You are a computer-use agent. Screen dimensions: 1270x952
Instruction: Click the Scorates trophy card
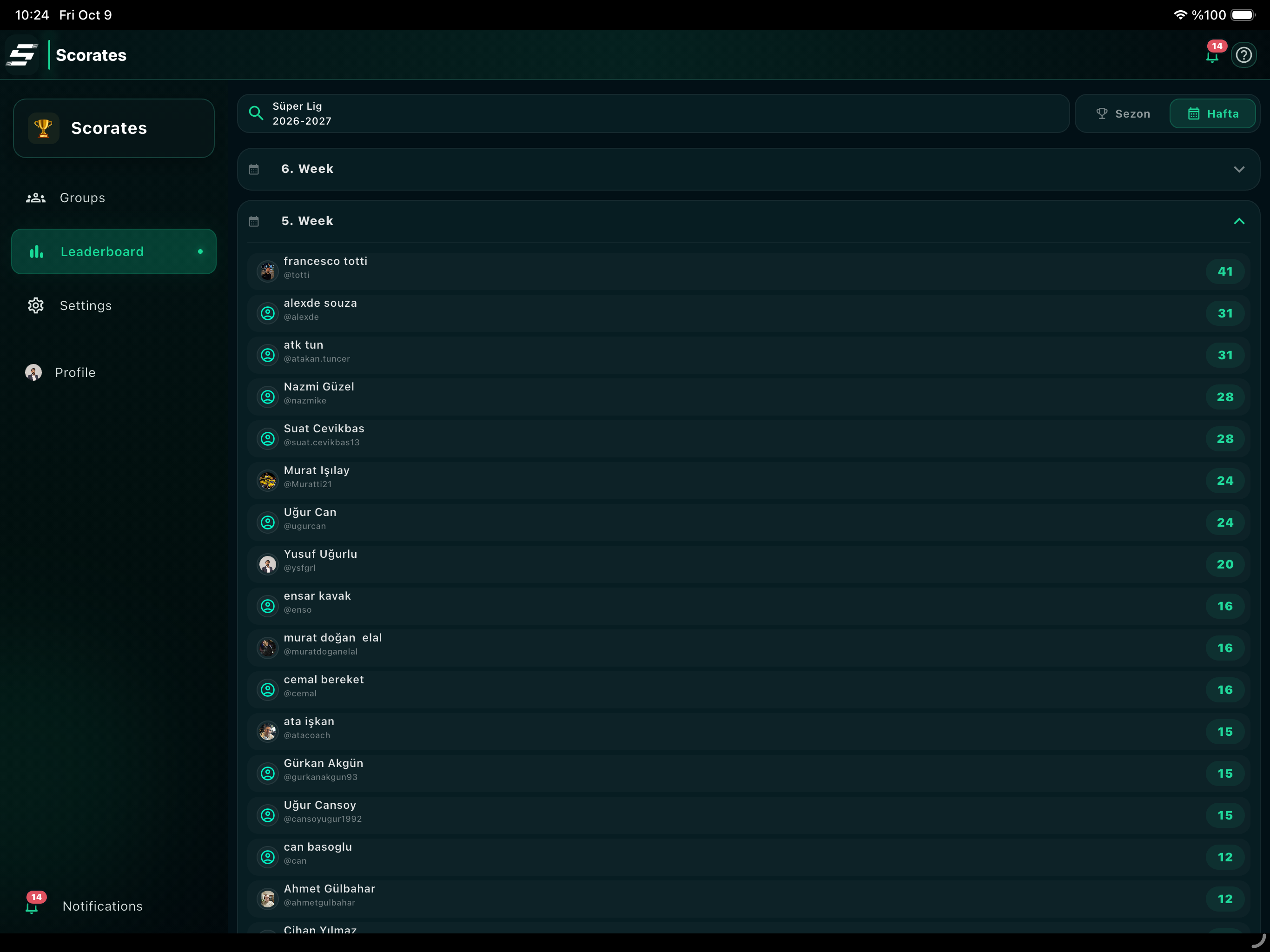point(114,128)
